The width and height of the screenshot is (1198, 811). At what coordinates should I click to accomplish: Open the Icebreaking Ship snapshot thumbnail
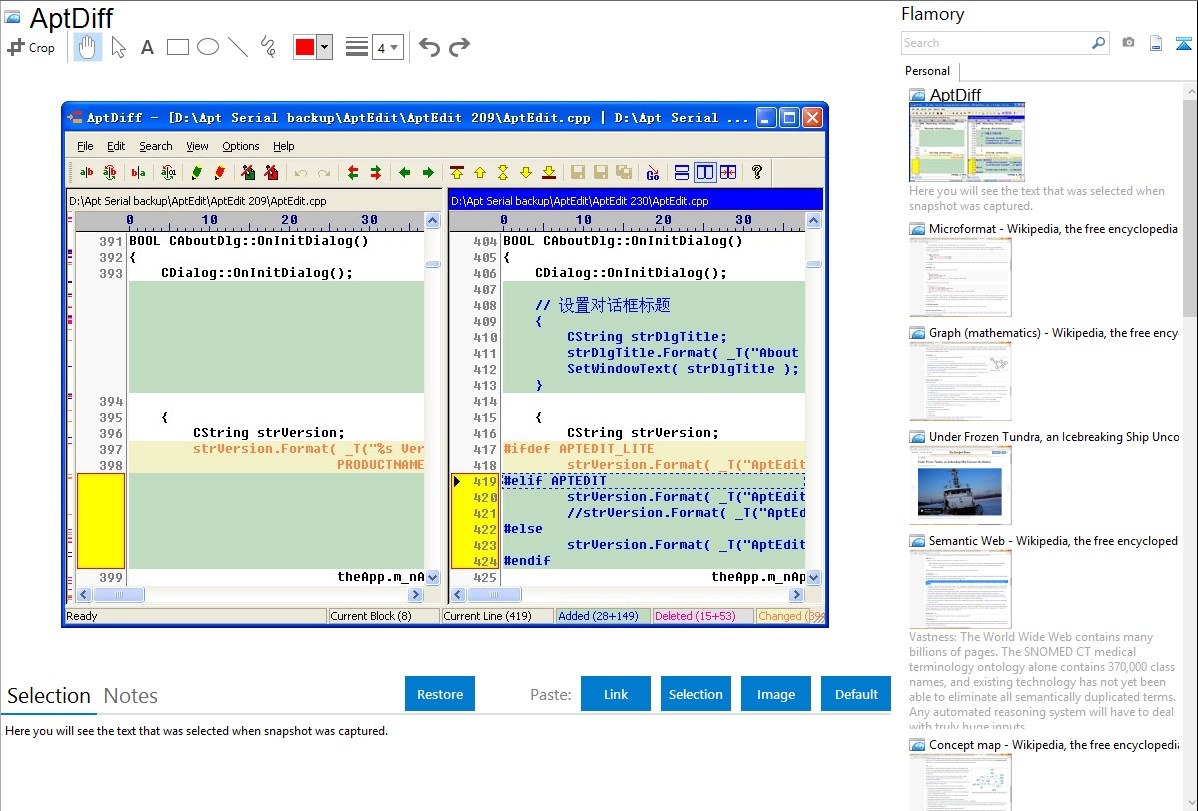click(960, 485)
